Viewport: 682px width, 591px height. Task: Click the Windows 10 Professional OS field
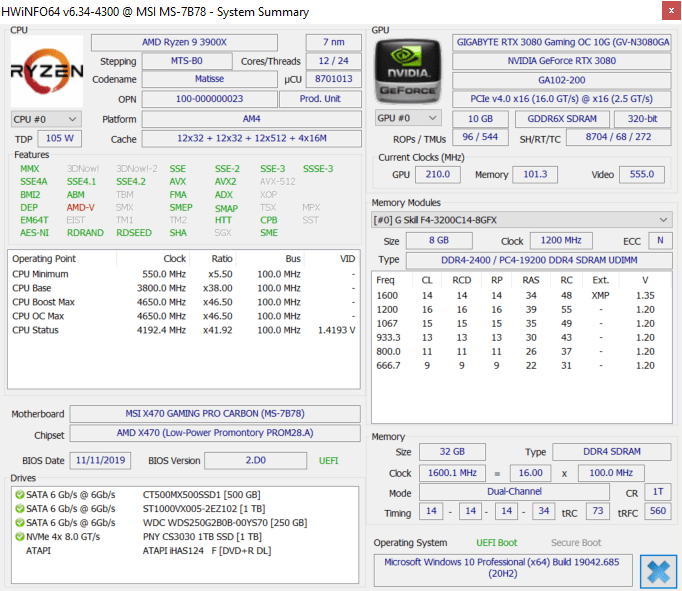(x=503, y=570)
